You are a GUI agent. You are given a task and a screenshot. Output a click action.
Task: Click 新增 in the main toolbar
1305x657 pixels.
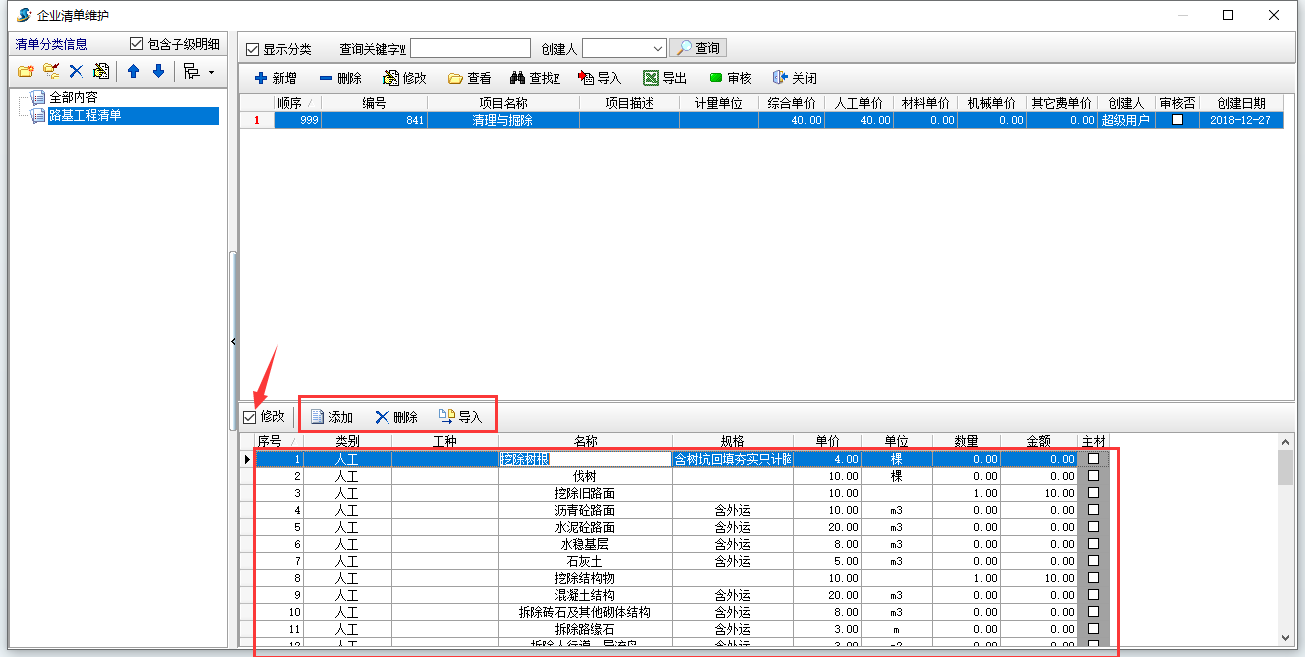(275, 78)
